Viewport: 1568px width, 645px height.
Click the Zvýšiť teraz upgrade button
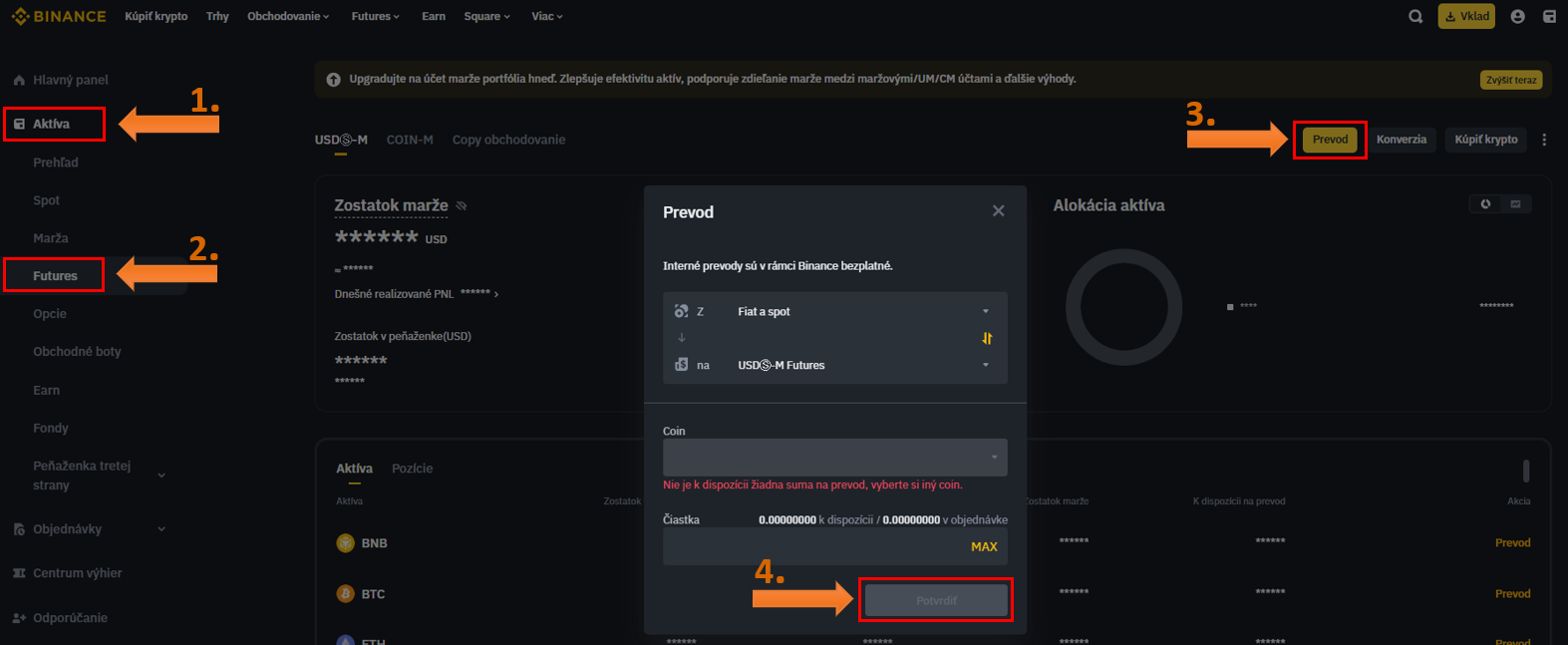(1511, 80)
